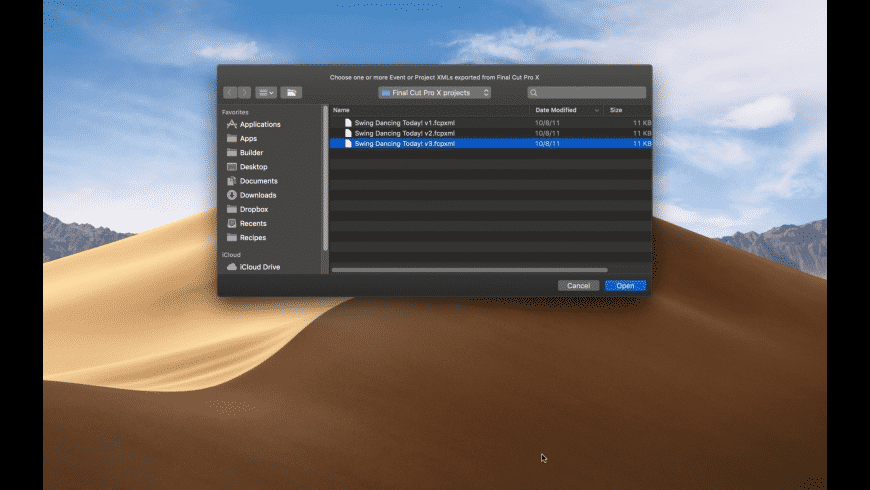This screenshot has height=490, width=870.
Task: Click the Open button
Action: (625, 286)
